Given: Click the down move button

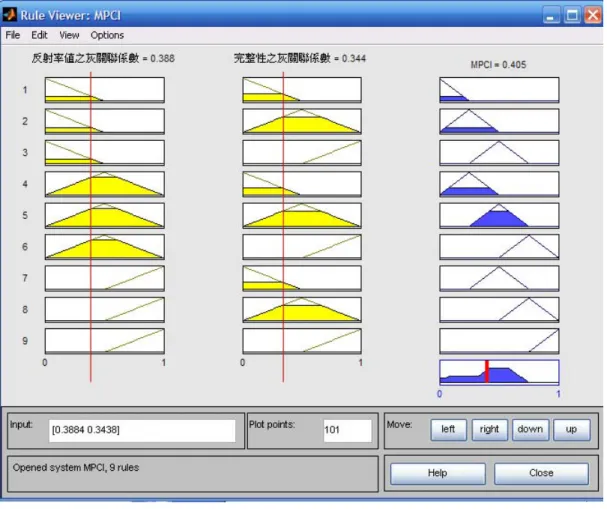Looking at the screenshot, I should point(530,430).
